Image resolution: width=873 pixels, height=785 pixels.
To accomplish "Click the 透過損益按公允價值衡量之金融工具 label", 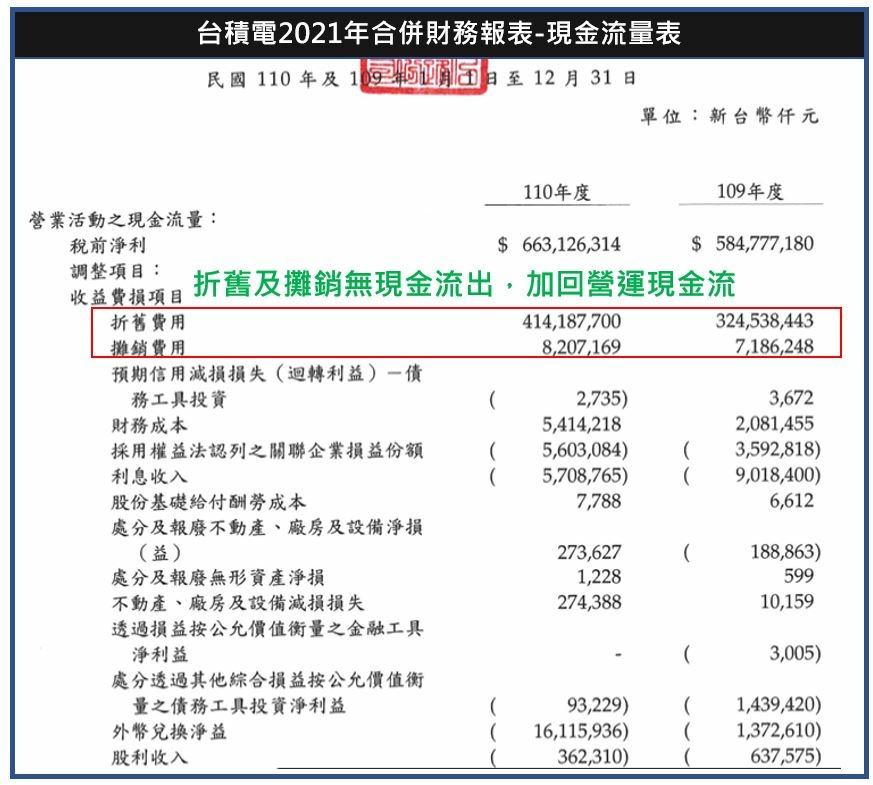I will point(267,629).
